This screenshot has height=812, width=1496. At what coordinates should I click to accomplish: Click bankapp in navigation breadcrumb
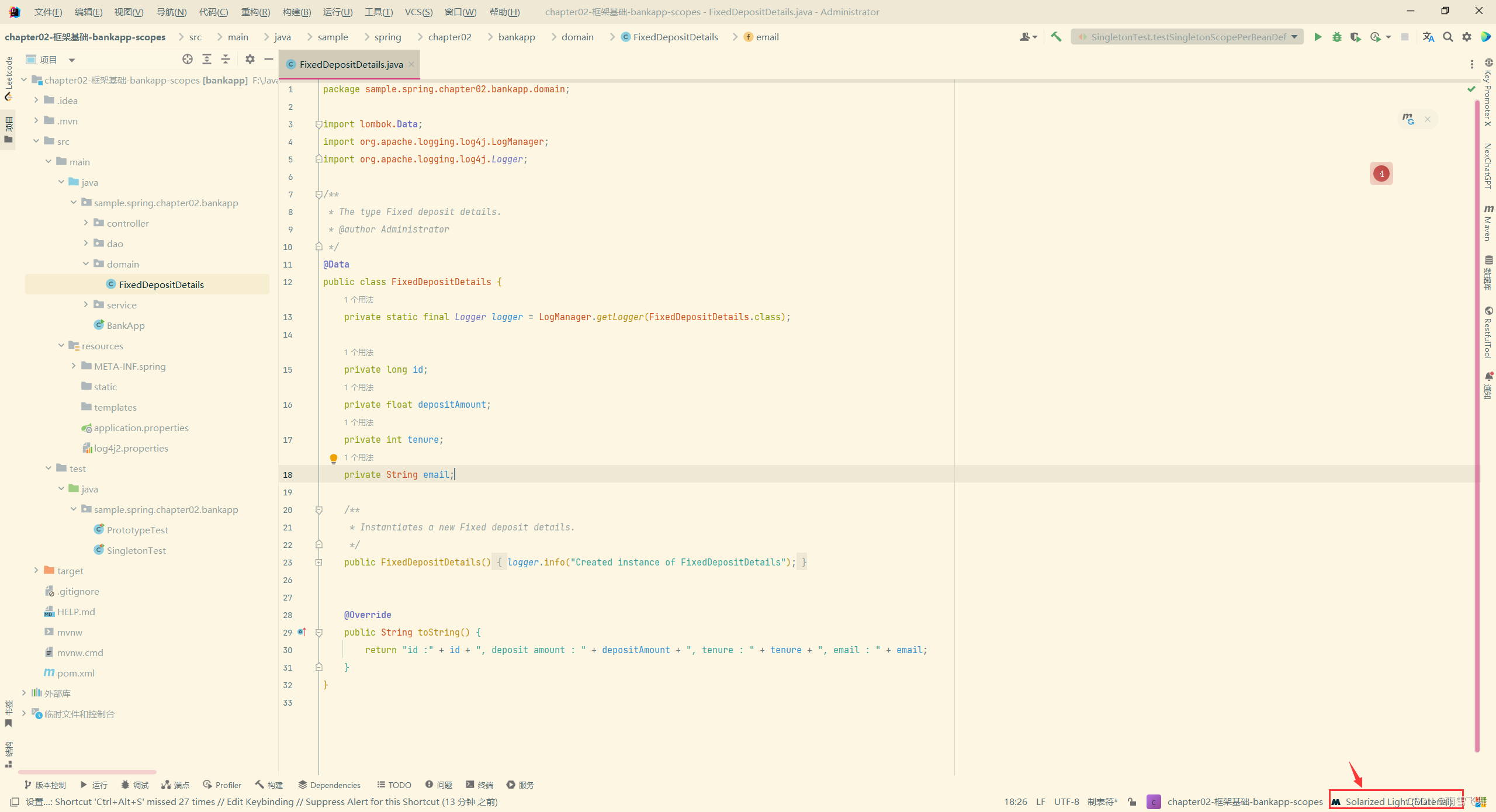click(517, 37)
